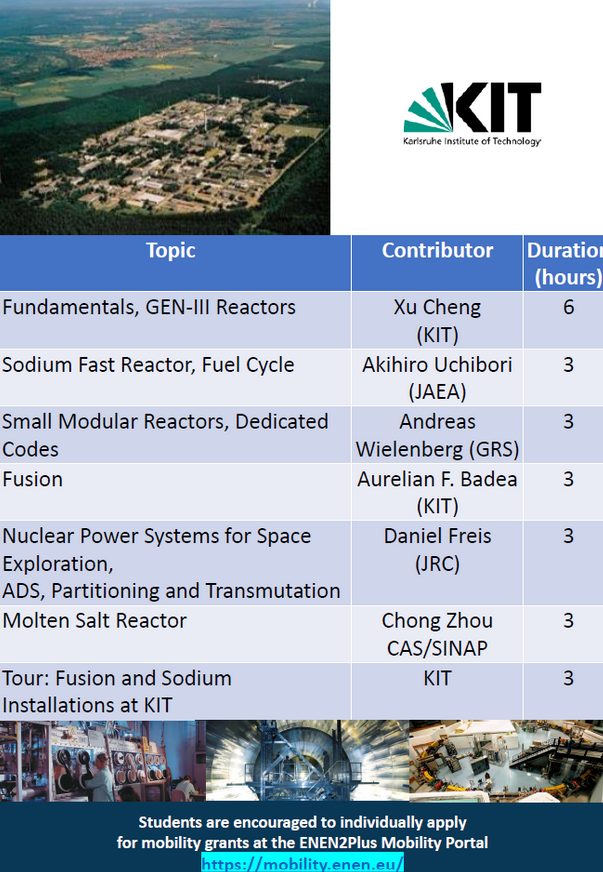Click 'Tour: Fusion and Sodium Installations' cell
The image size is (603, 872).
point(175,691)
